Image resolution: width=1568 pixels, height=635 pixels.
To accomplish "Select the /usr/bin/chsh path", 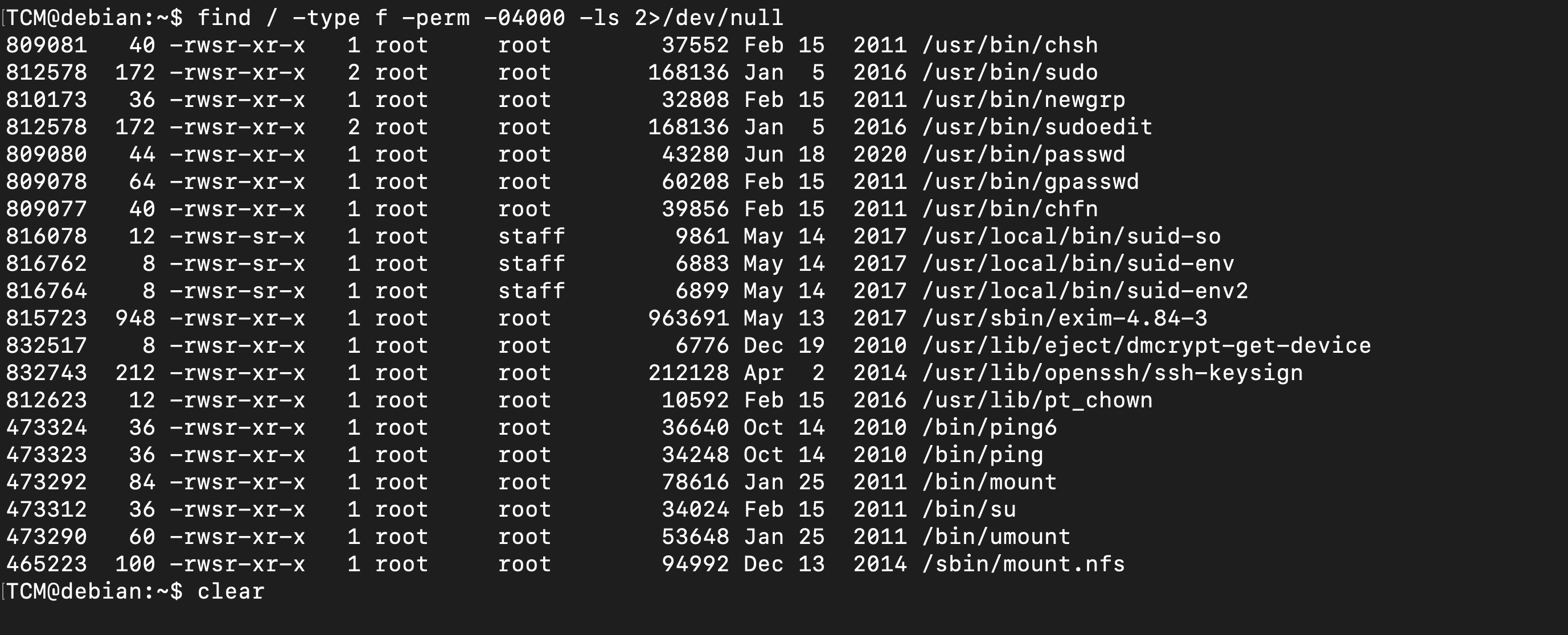I will pos(1010,45).
